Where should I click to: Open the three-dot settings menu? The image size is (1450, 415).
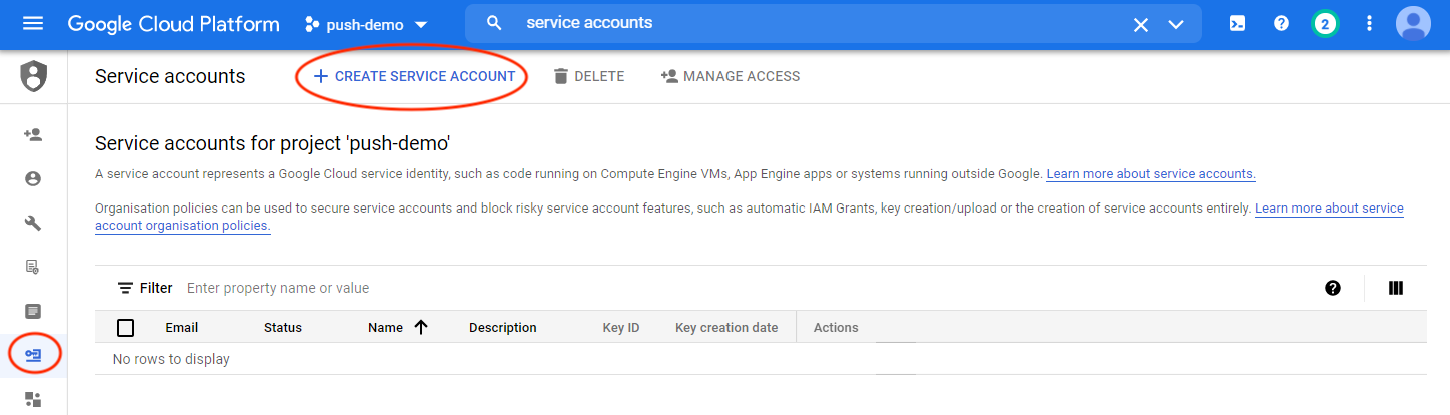(x=1369, y=24)
